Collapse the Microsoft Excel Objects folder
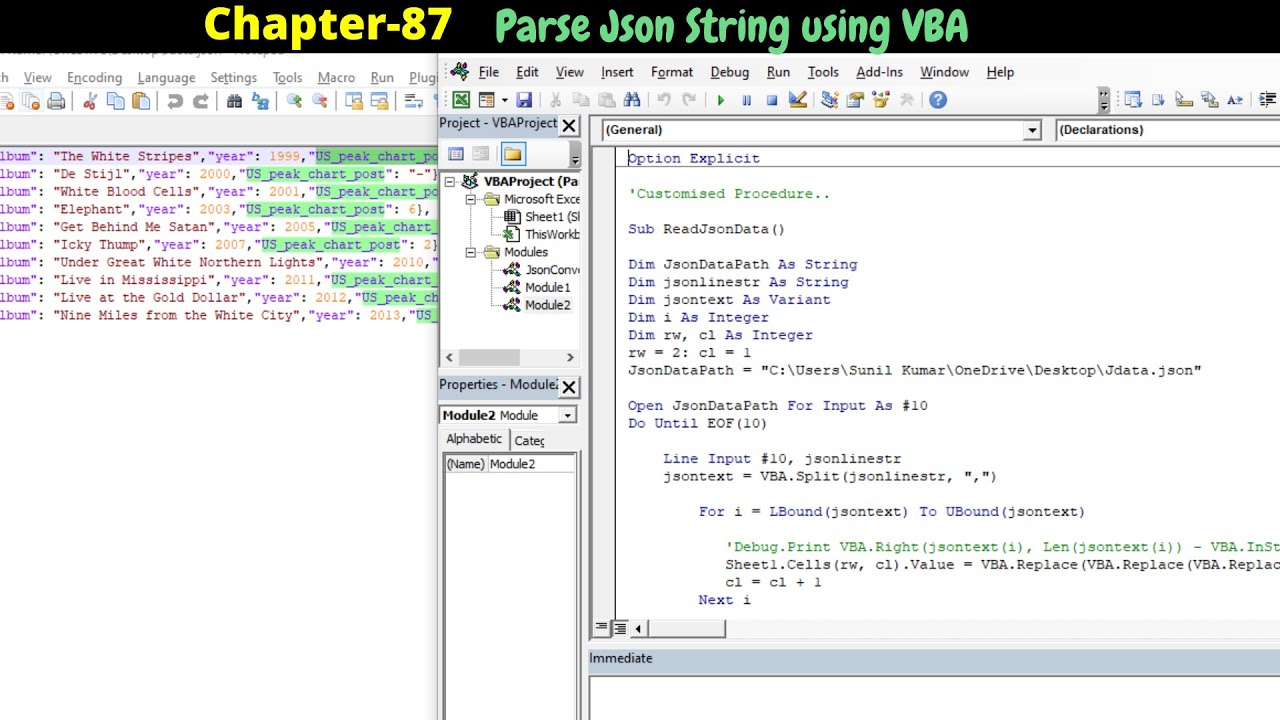Image resolution: width=1280 pixels, height=720 pixels. pos(470,200)
